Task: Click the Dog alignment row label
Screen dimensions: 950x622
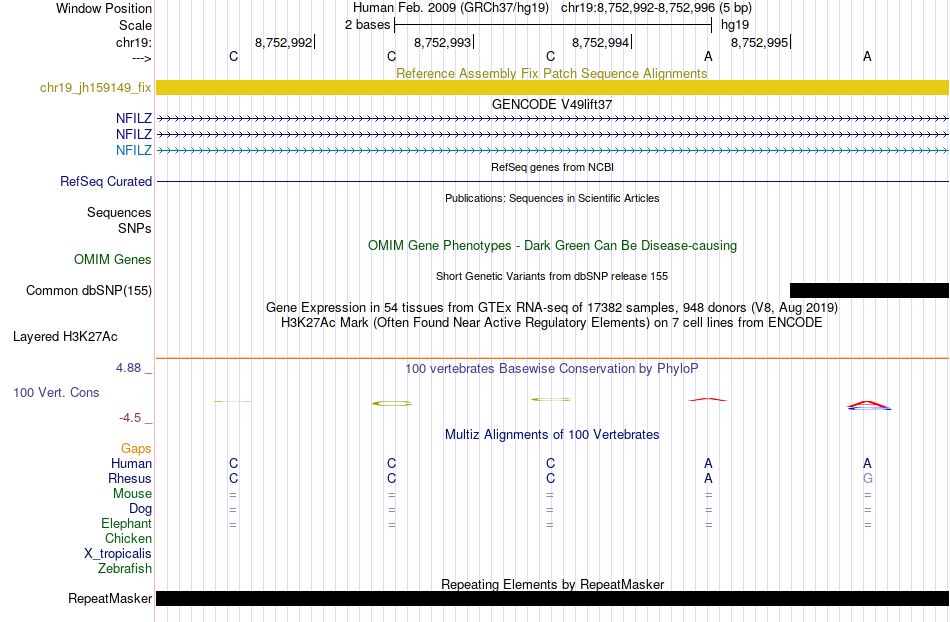Action: point(140,509)
